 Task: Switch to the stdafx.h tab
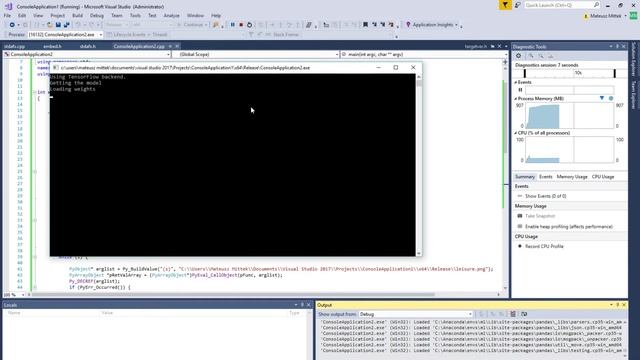pos(88,46)
